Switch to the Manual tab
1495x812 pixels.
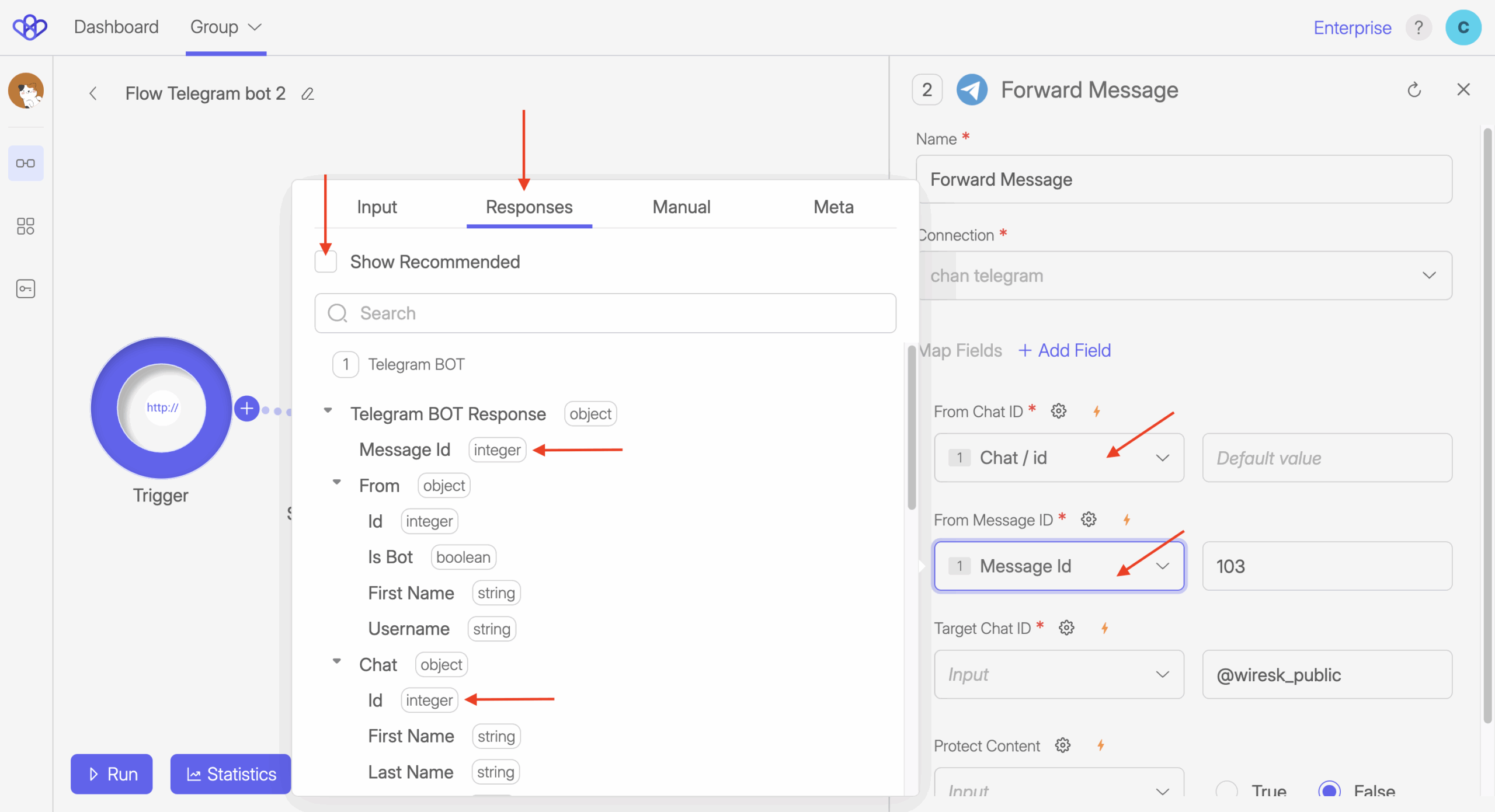[681, 207]
